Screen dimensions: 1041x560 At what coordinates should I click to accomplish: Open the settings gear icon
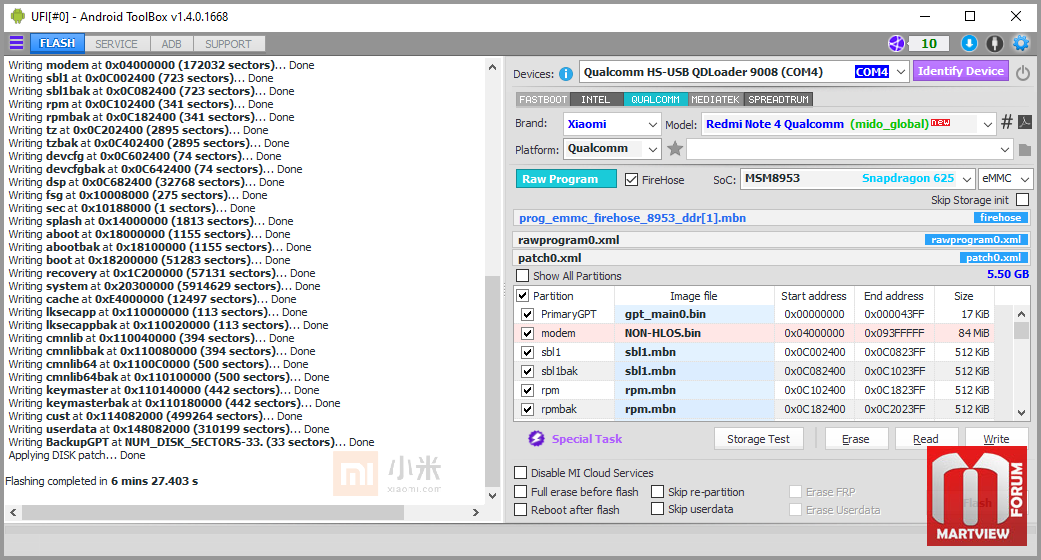[x=1020, y=43]
